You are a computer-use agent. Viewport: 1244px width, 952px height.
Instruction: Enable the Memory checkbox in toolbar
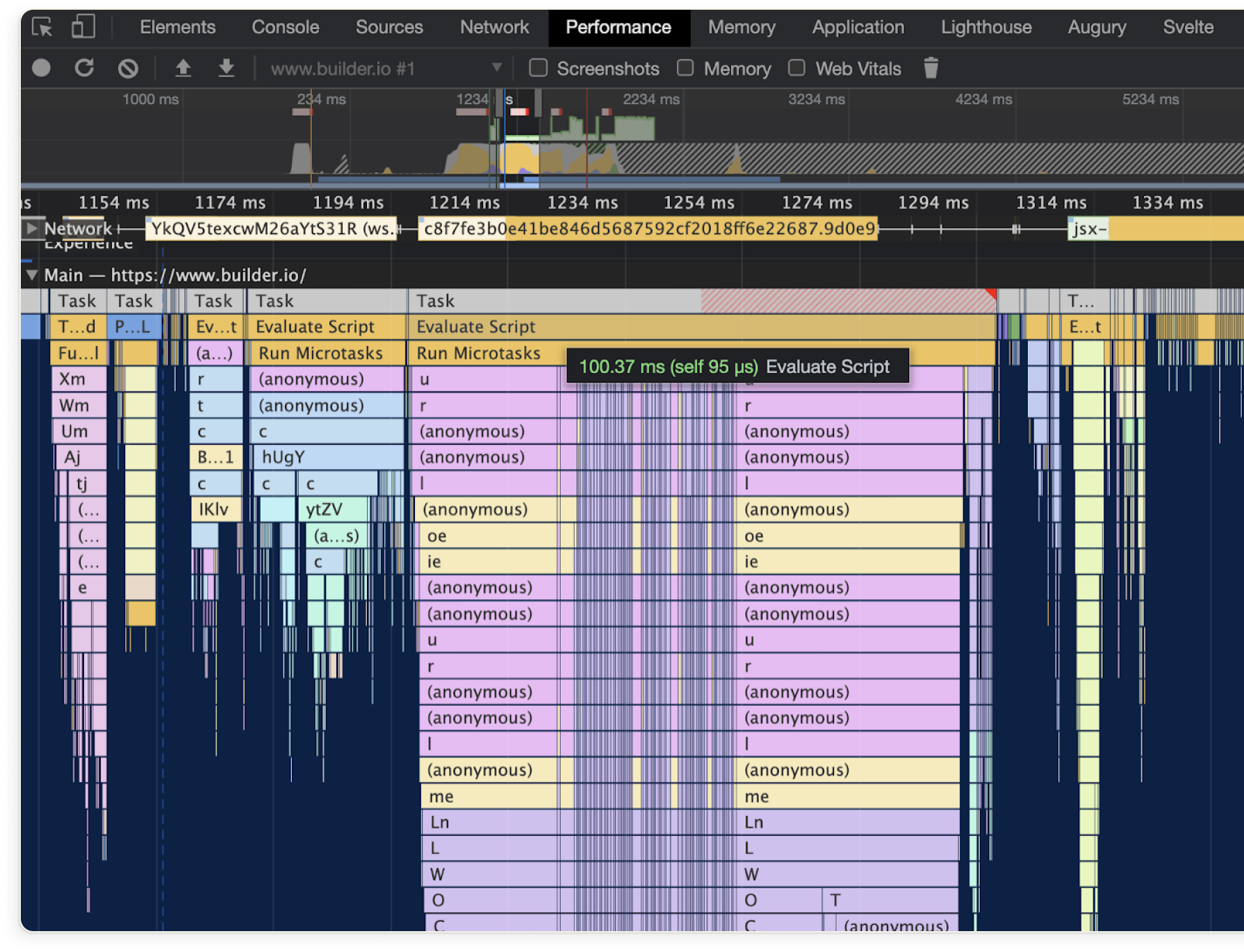(x=685, y=68)
